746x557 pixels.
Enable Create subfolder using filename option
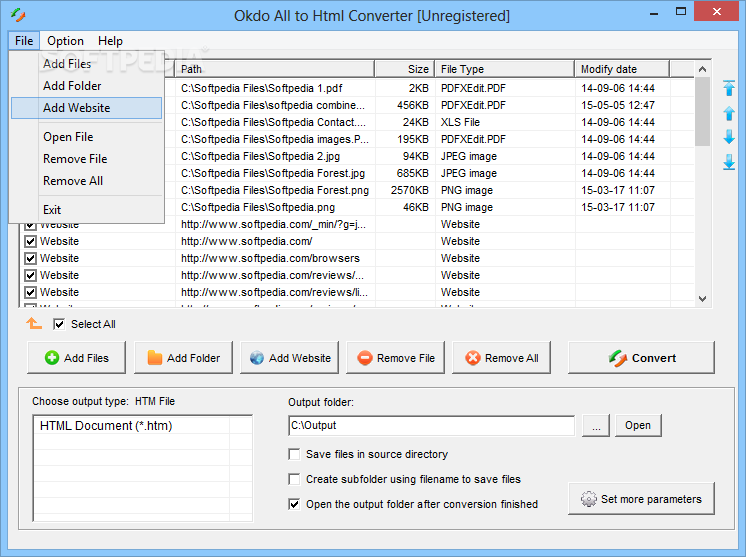(294, 479)
